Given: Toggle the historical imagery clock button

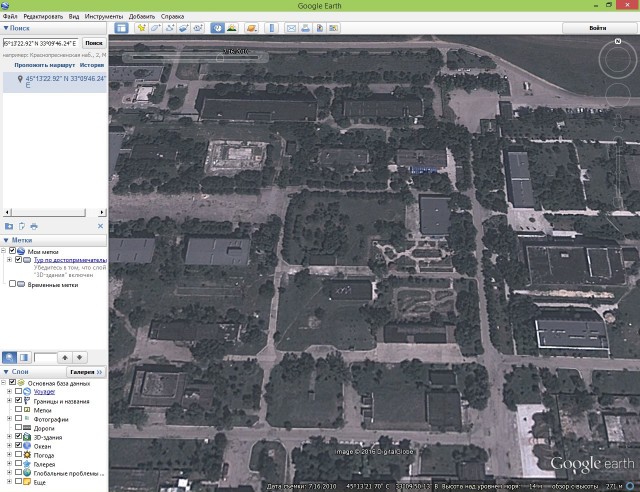Looking at the screenshot, I should [x=218, y=28].
